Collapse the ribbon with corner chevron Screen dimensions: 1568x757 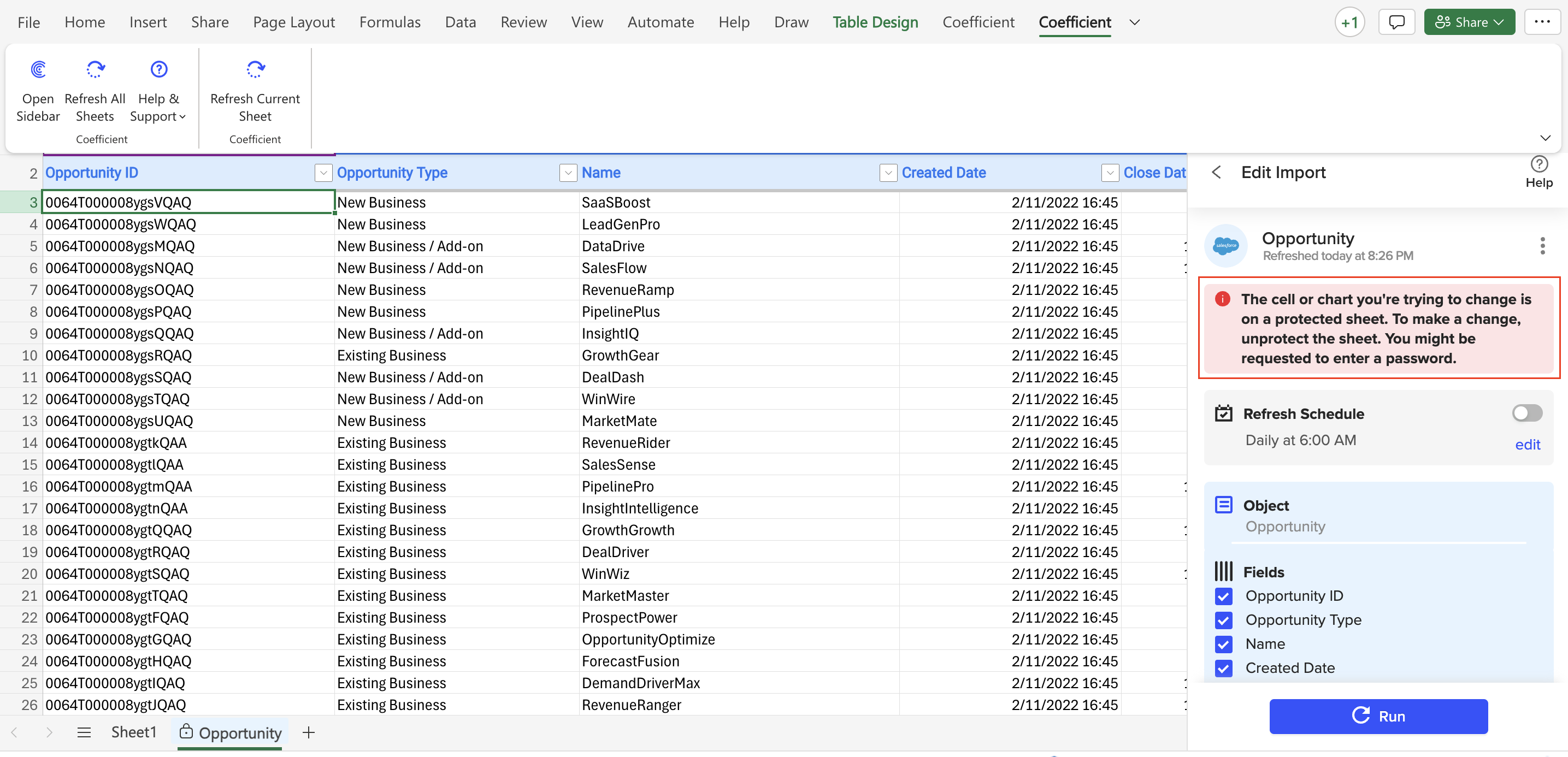coord(1545,138)
